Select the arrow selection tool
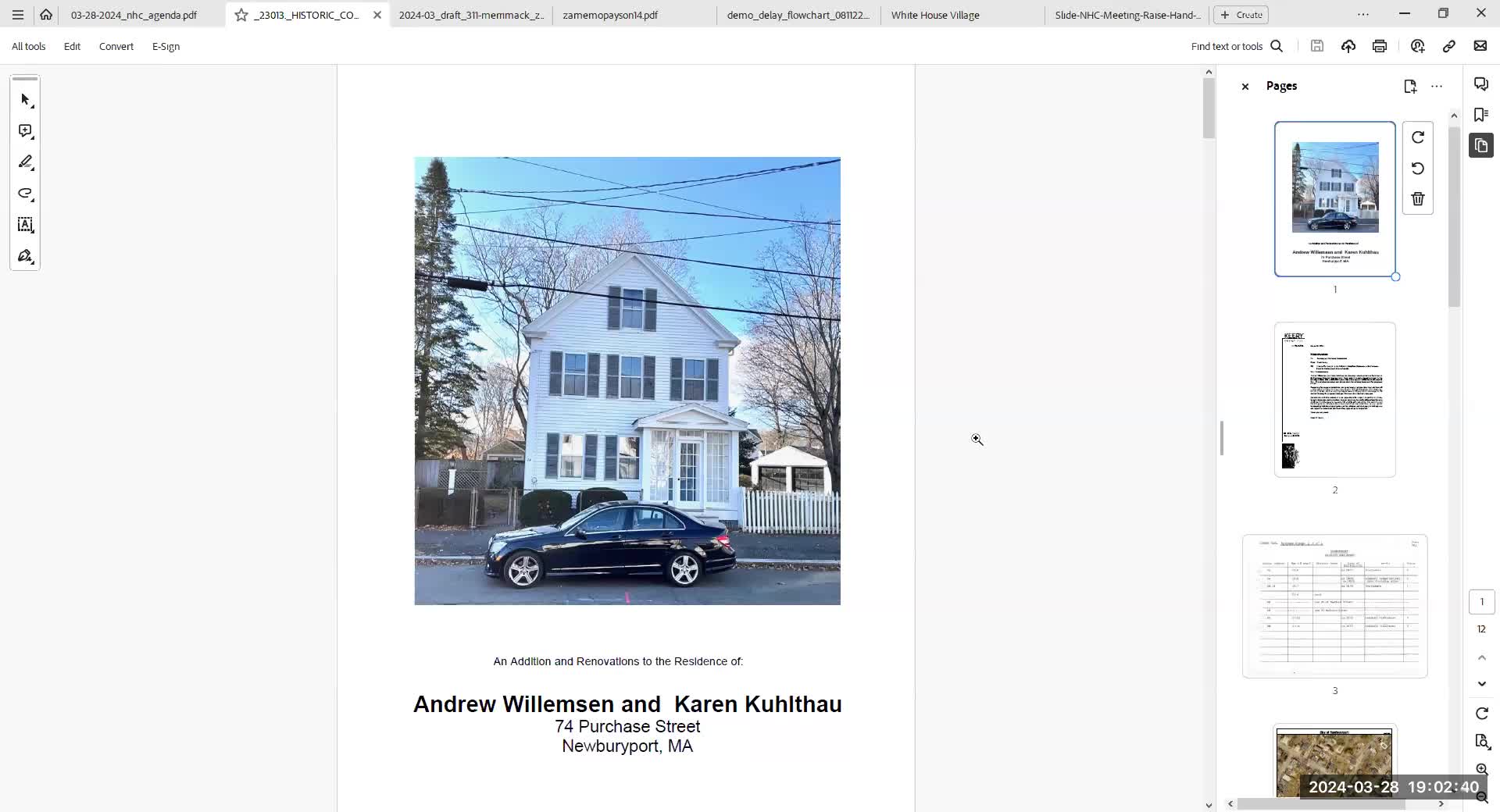1500x812 pixels. [x=25, y=100]
